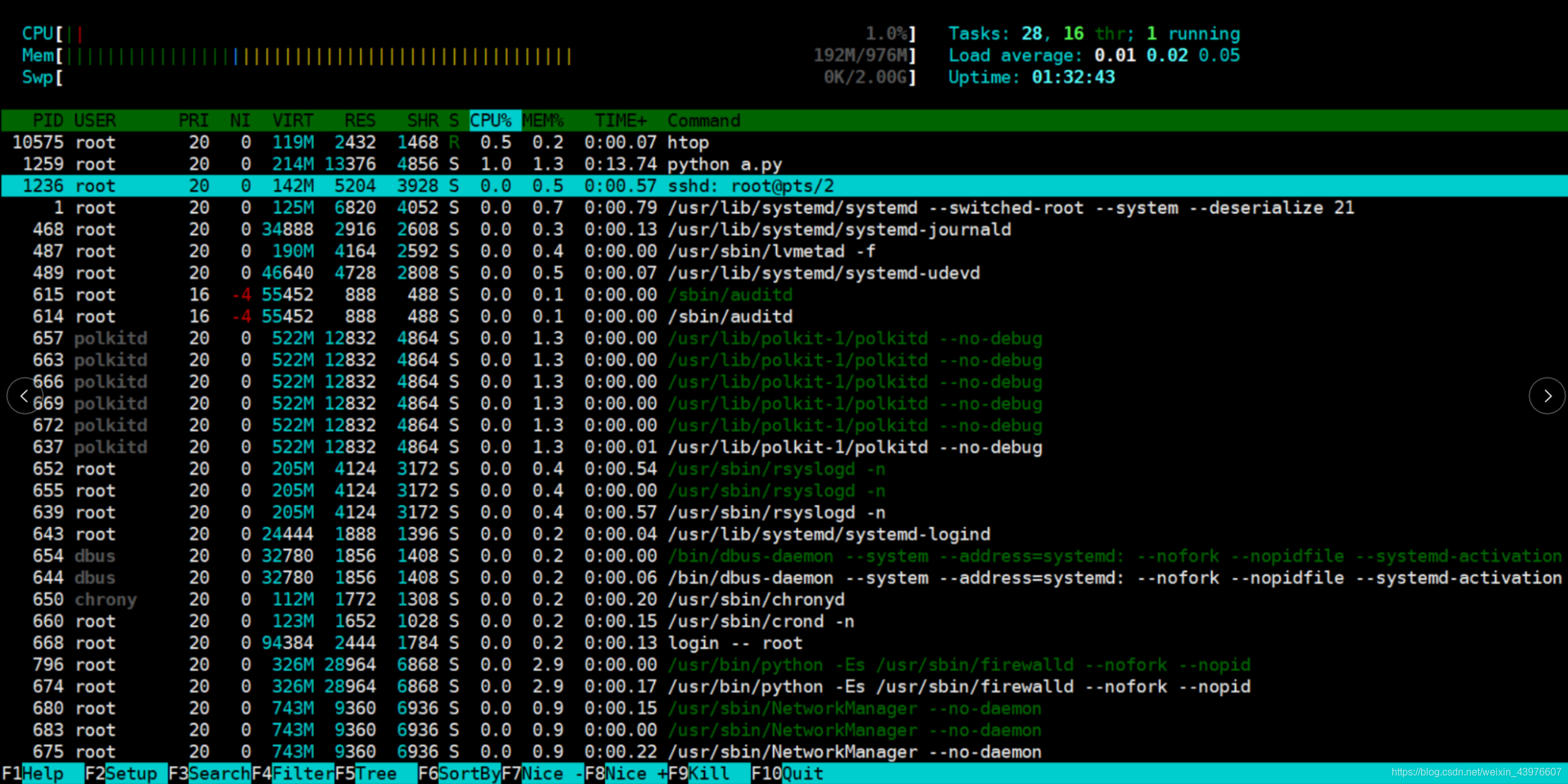Open F6 SortBy menu
Viewport: 1568px width, 784px height.
click(x=460, y=773)
